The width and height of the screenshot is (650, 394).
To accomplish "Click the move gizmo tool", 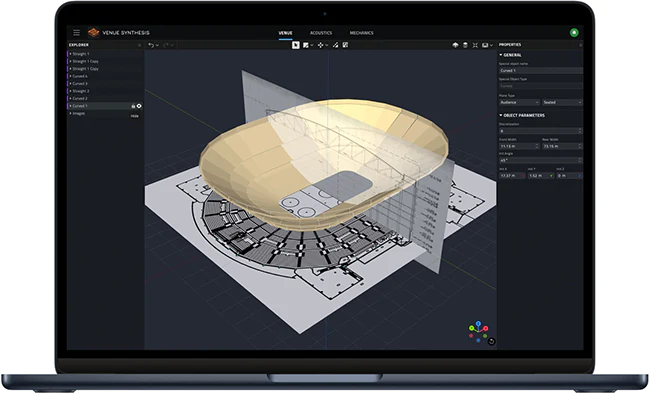I will (320, 45).
